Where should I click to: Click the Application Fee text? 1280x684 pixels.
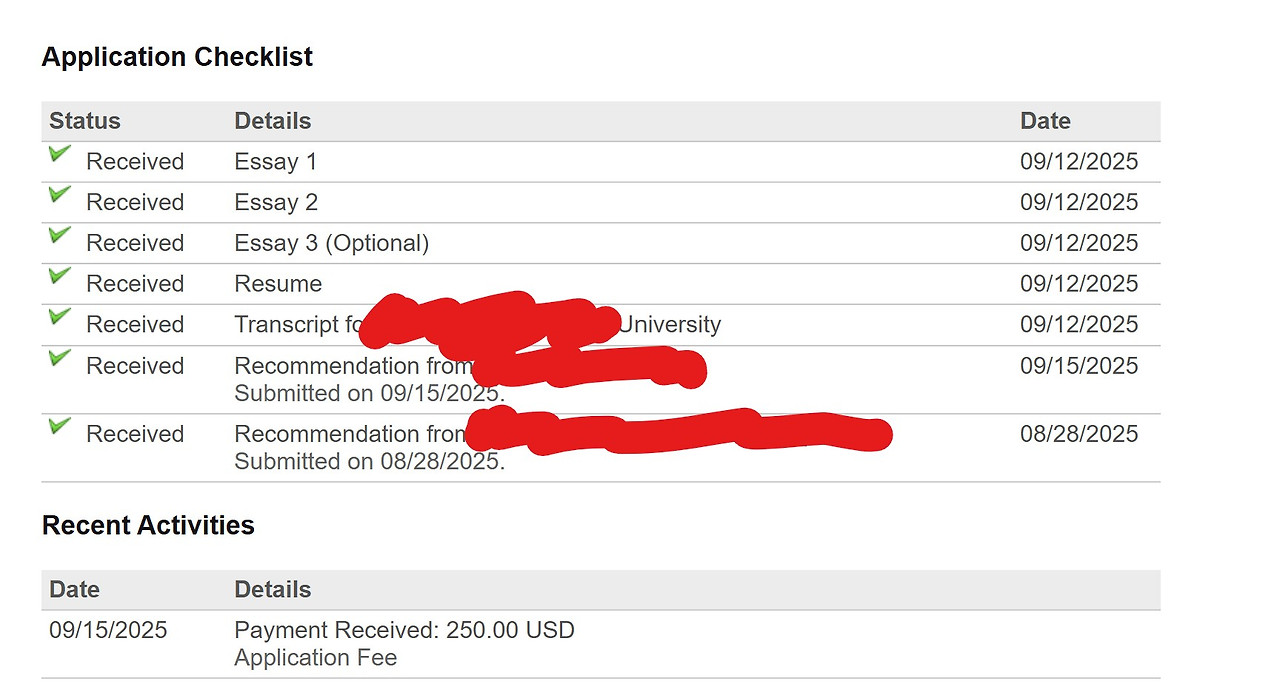point(315,658)
